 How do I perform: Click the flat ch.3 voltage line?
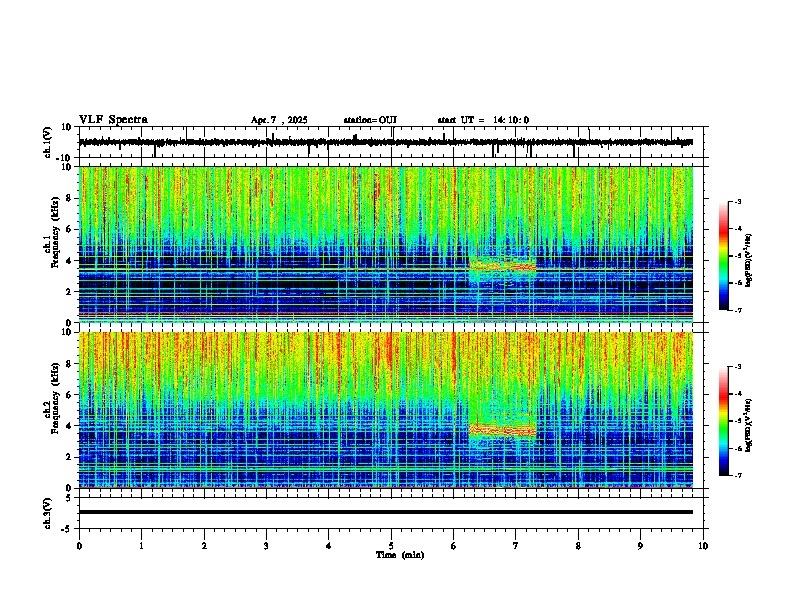coord(386,512)
